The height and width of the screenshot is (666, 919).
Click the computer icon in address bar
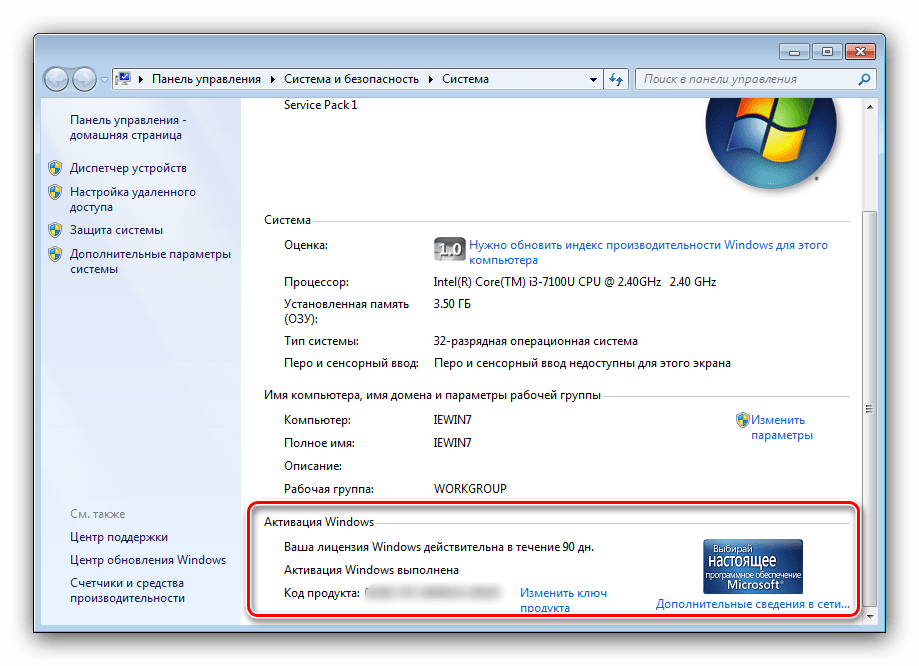click(123, 79)
